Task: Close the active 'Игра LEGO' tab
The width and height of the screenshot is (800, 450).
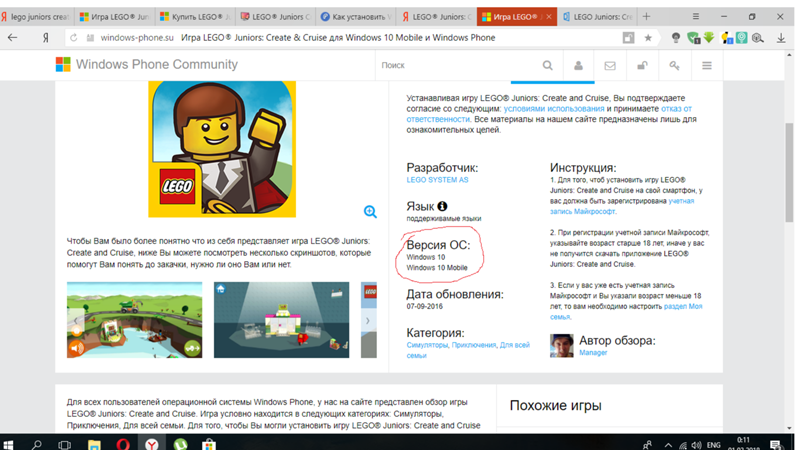Action: (548, 17)
